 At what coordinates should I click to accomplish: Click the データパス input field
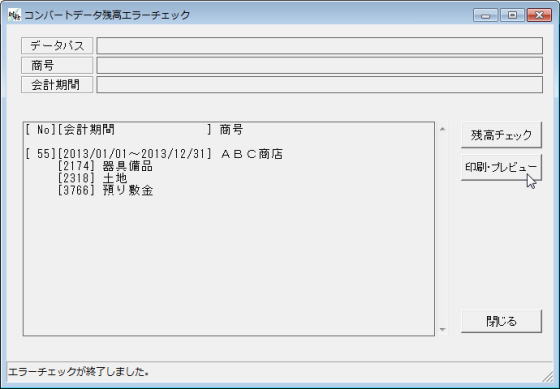(x=319, y=46)
